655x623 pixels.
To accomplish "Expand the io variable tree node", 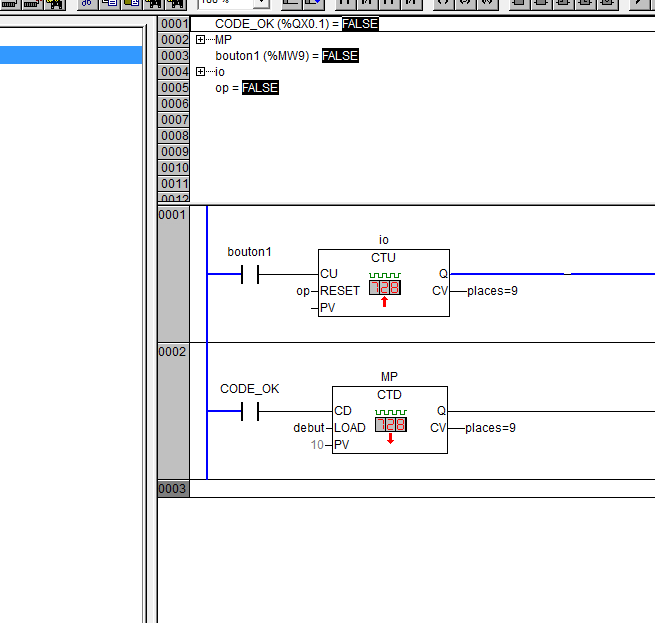I will [200, 72].
